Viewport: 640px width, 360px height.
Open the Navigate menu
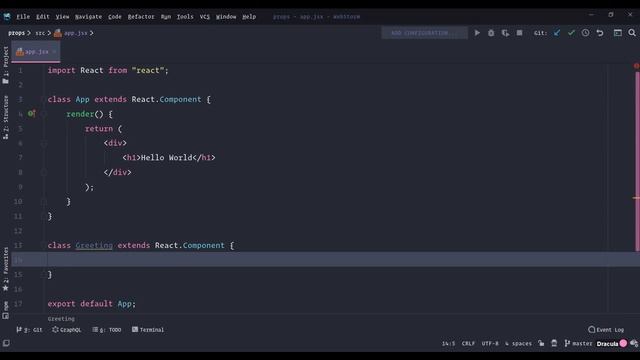pyautogui.click(x=89, y=17)
